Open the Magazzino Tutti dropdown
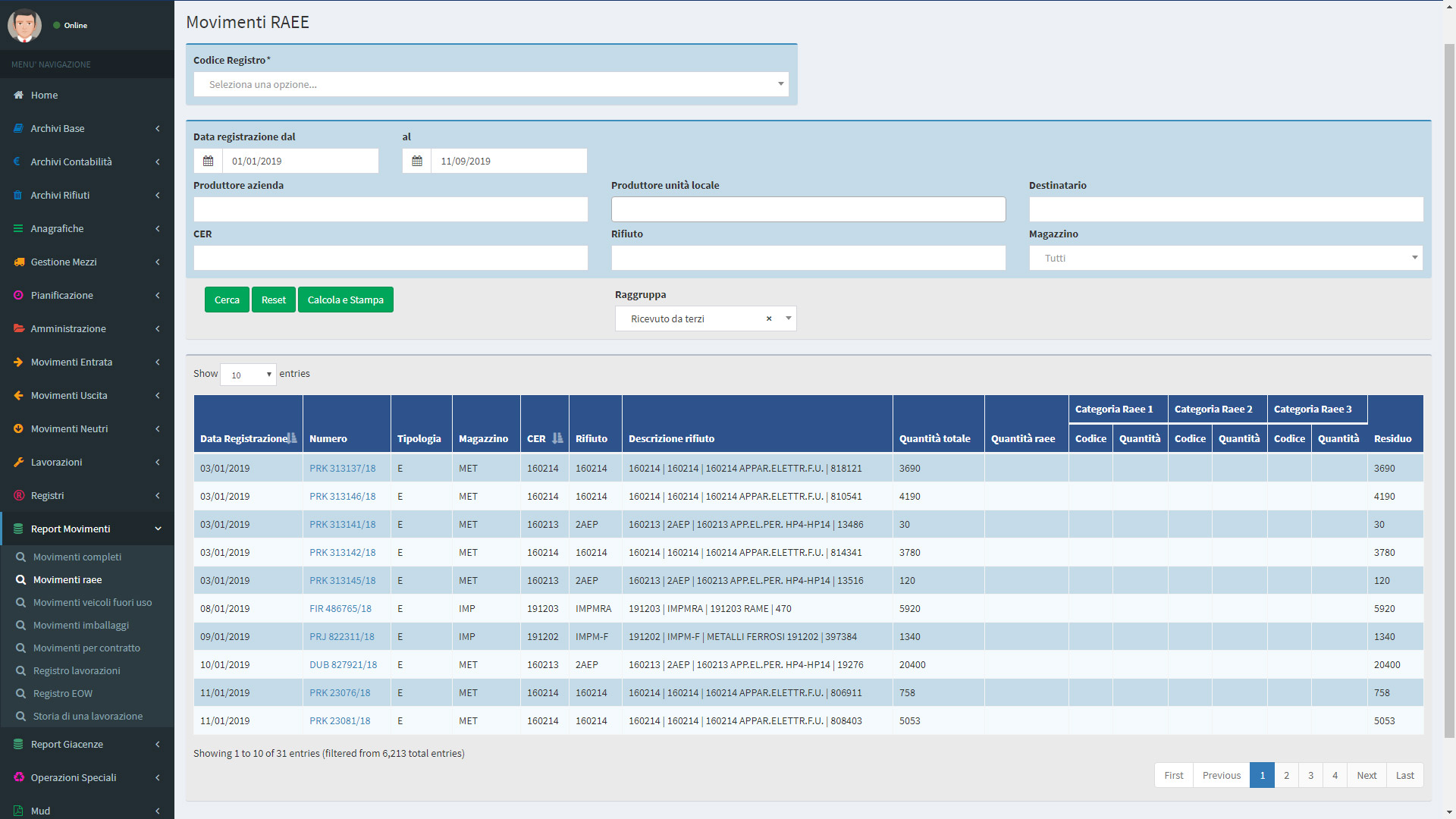 [1225, 258]
